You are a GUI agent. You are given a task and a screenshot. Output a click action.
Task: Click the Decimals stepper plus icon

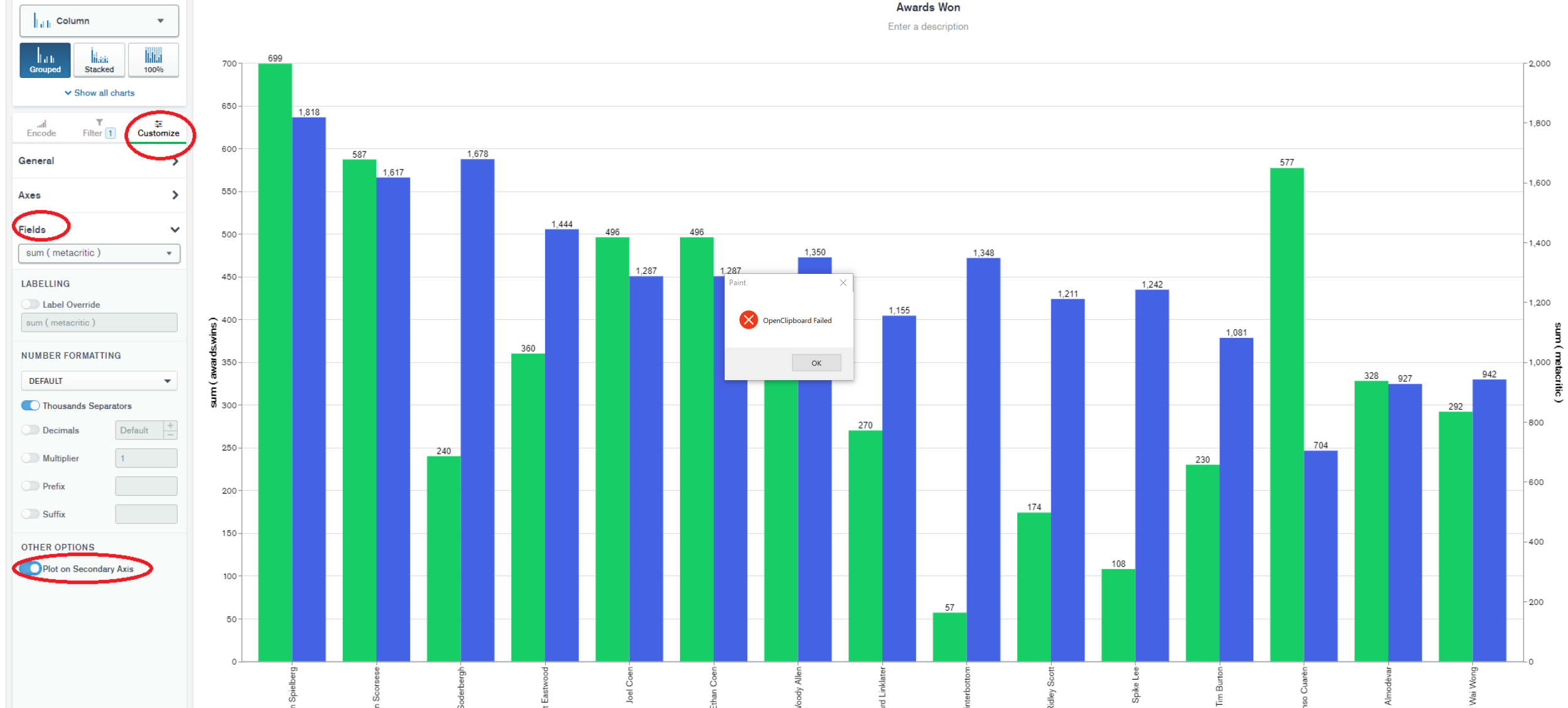pos(170,426)
